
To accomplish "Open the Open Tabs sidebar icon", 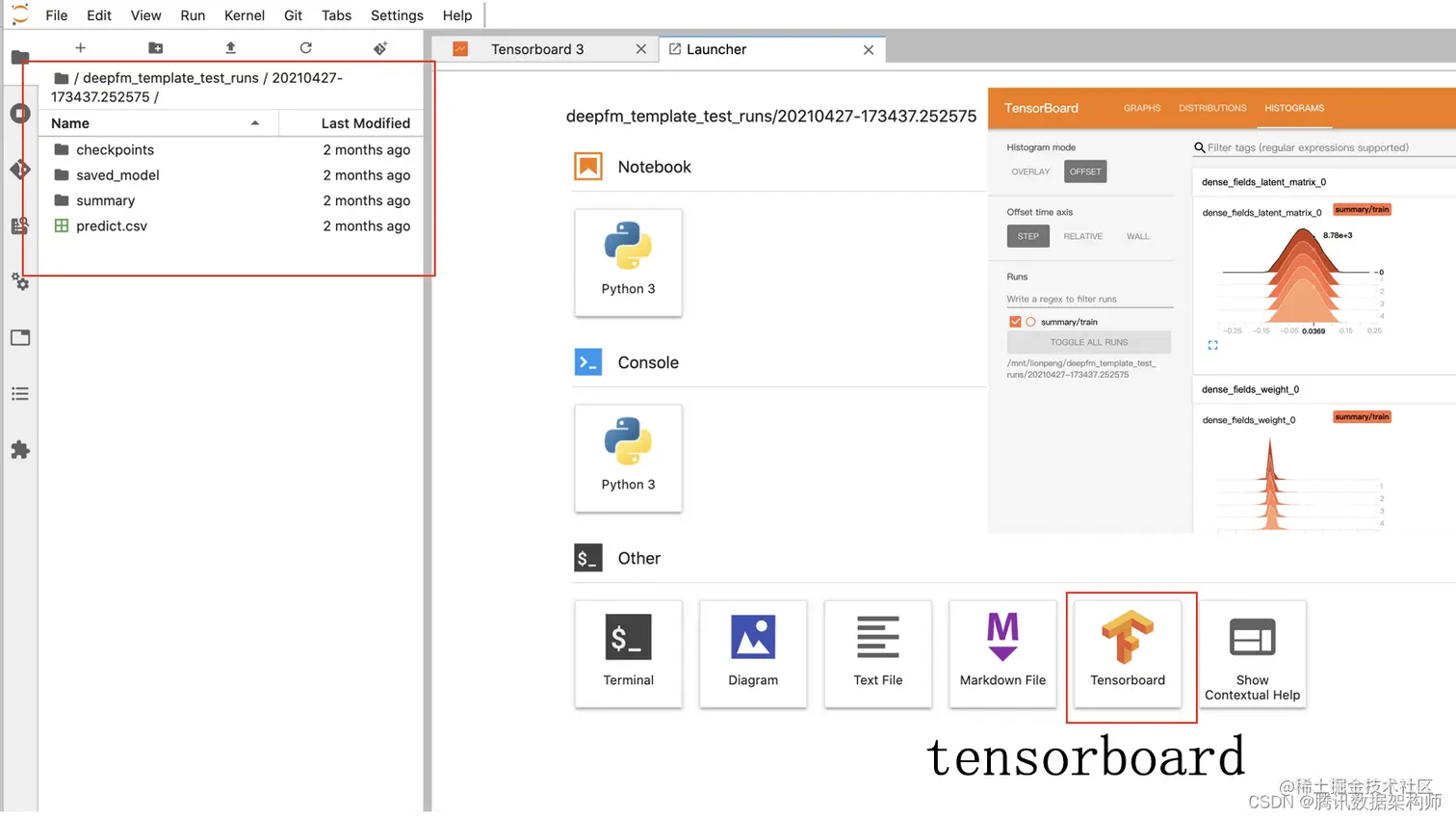I will (x=19, y=337).
